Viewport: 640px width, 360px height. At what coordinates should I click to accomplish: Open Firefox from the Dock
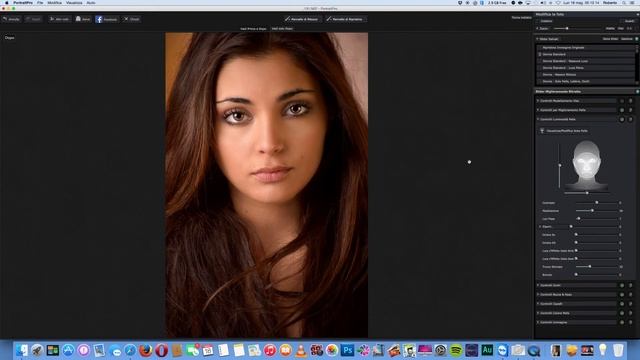point(145,350)
